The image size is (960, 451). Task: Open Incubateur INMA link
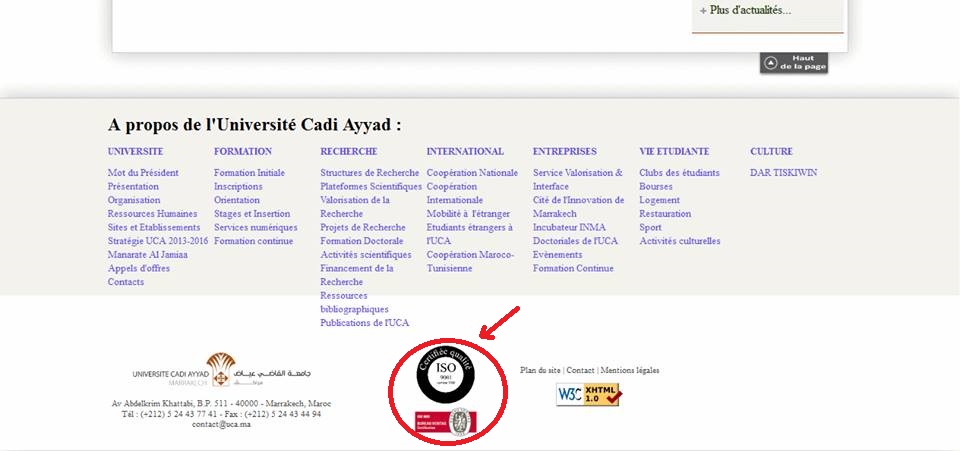[569, 227]
